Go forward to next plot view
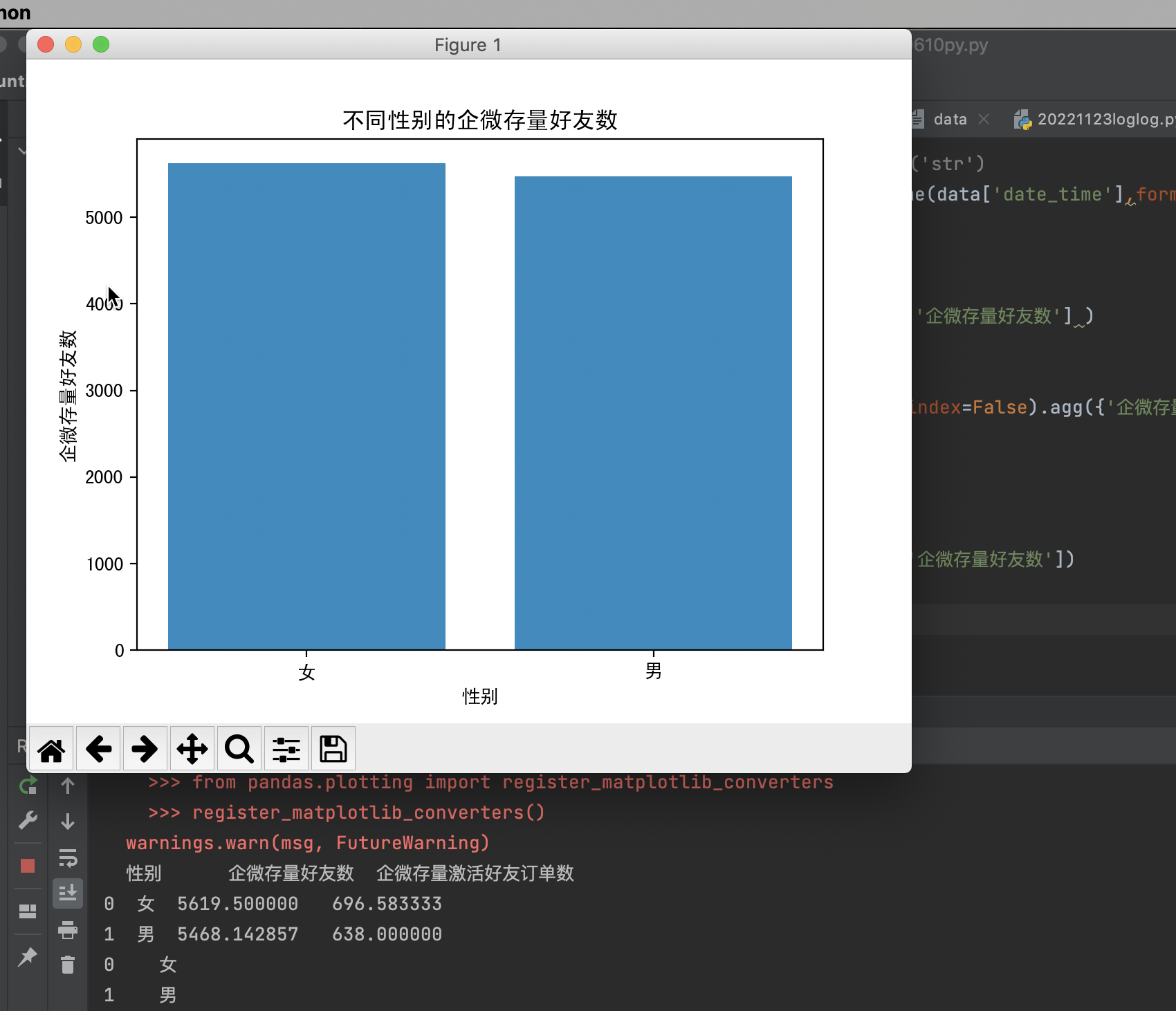 145,748
